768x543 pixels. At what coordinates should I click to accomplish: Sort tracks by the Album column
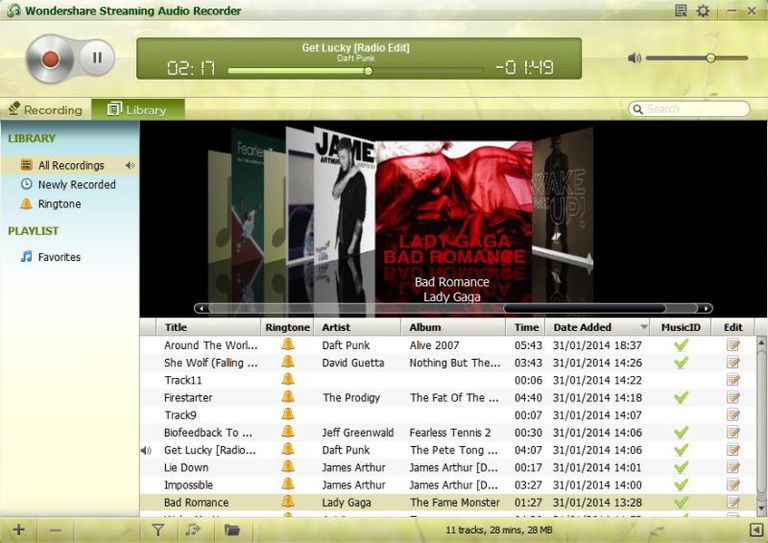coord(453,327)
